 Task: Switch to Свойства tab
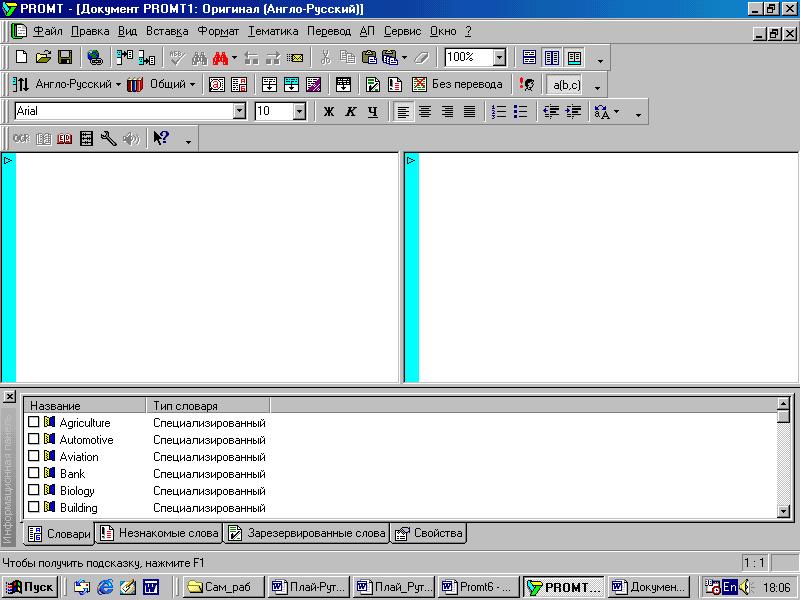coord(429,533)
